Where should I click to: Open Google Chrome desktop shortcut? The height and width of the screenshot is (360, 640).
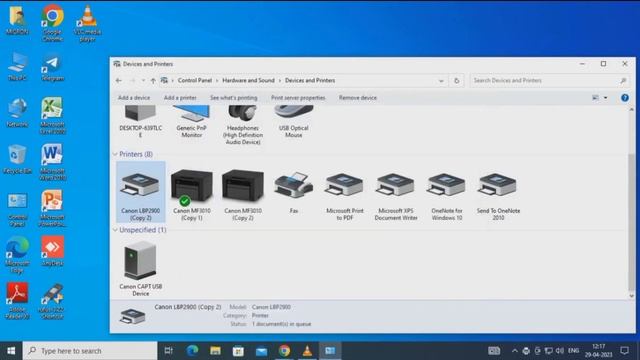tap(52, 22)
